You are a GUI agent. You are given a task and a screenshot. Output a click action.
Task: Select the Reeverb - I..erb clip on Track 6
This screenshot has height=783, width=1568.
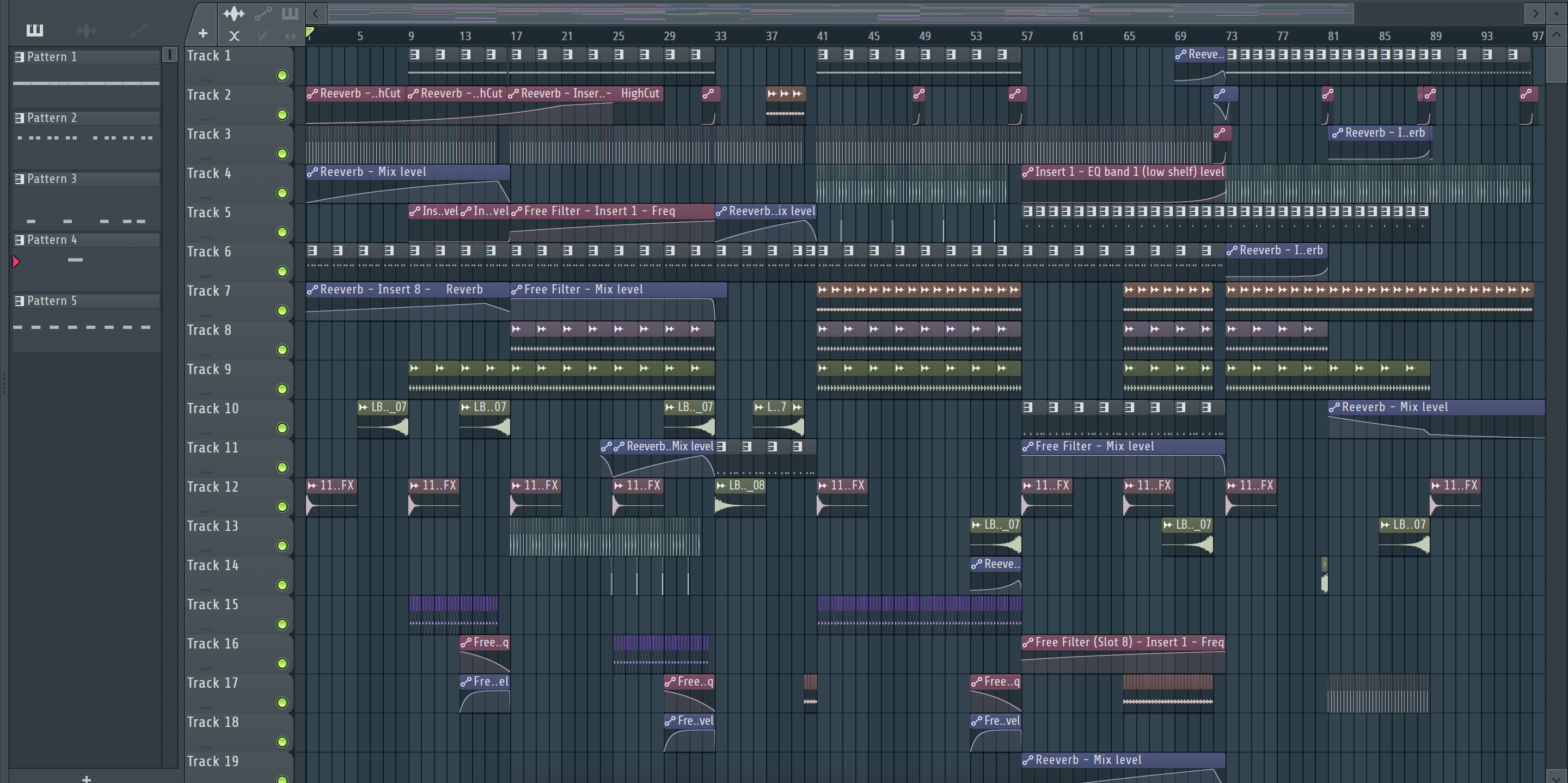click(x=1276, y=263)
